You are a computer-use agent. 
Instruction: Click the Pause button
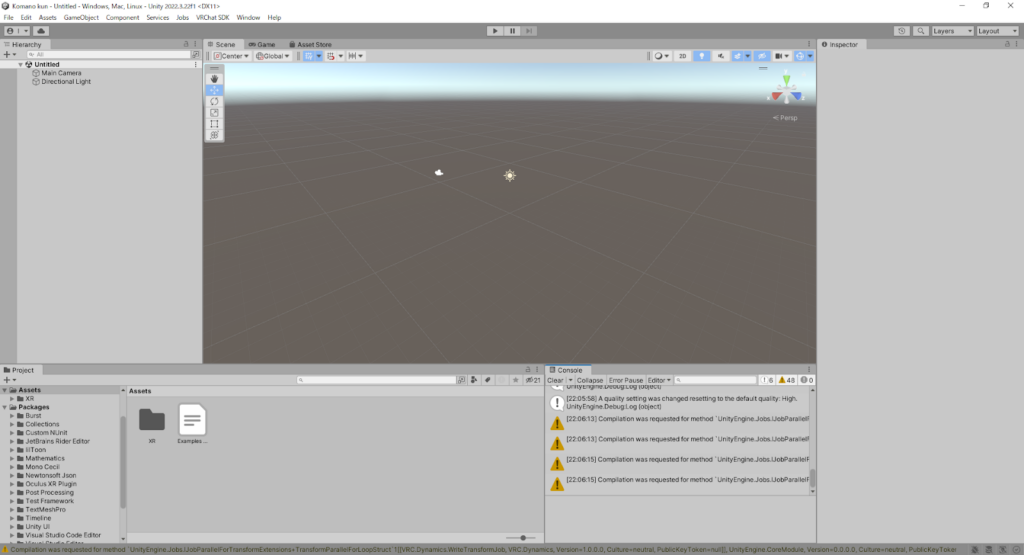tap(512, 31)
